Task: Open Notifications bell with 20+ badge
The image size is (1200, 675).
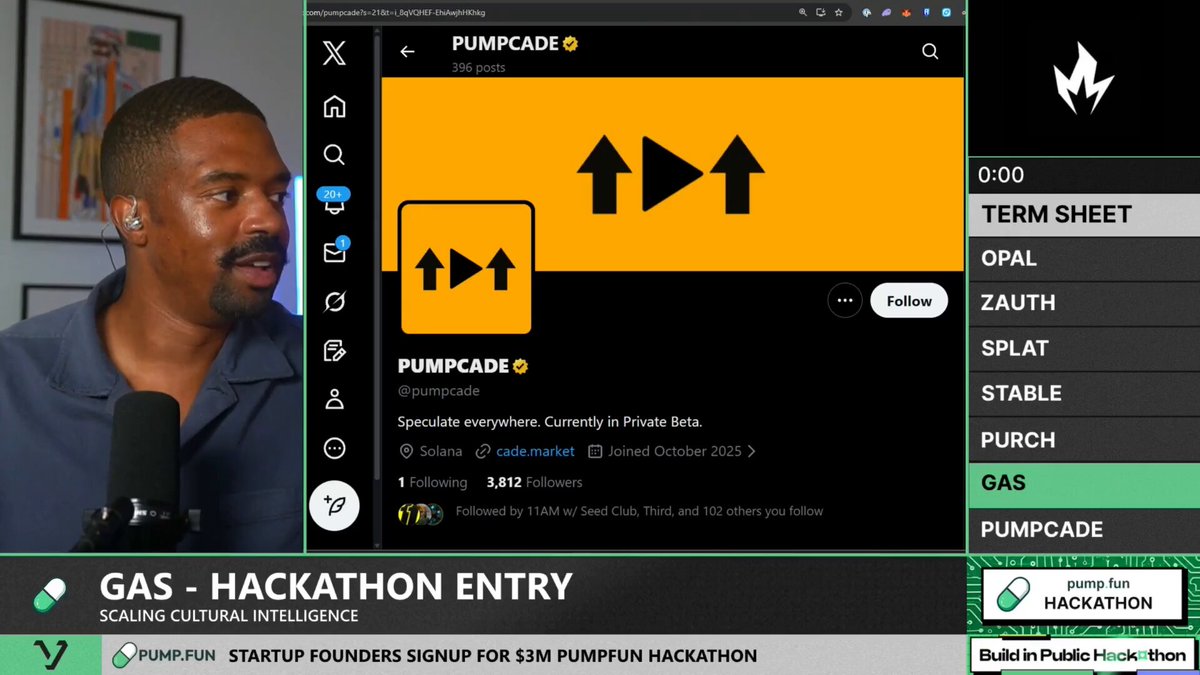Action: [x=334, y=203]
